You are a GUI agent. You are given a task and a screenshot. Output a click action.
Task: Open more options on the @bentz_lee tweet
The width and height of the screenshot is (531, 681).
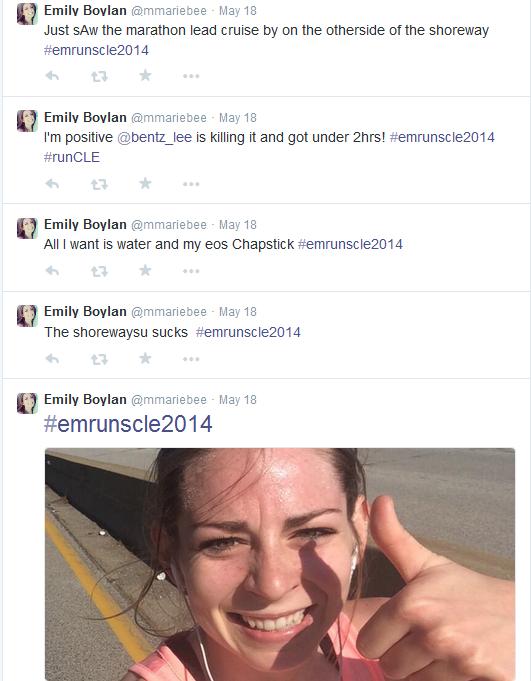(x=191, y=184)
